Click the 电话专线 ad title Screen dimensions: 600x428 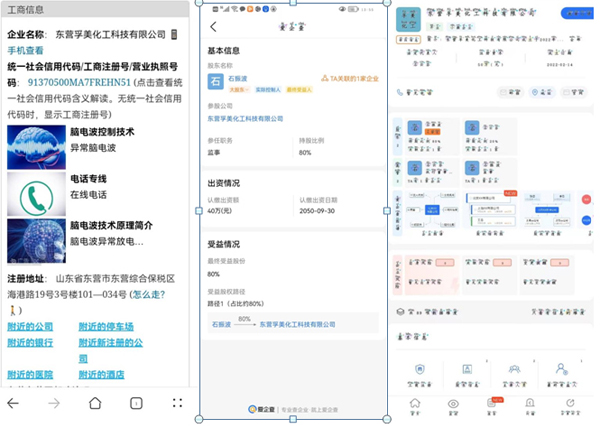(x=88, y=179)
